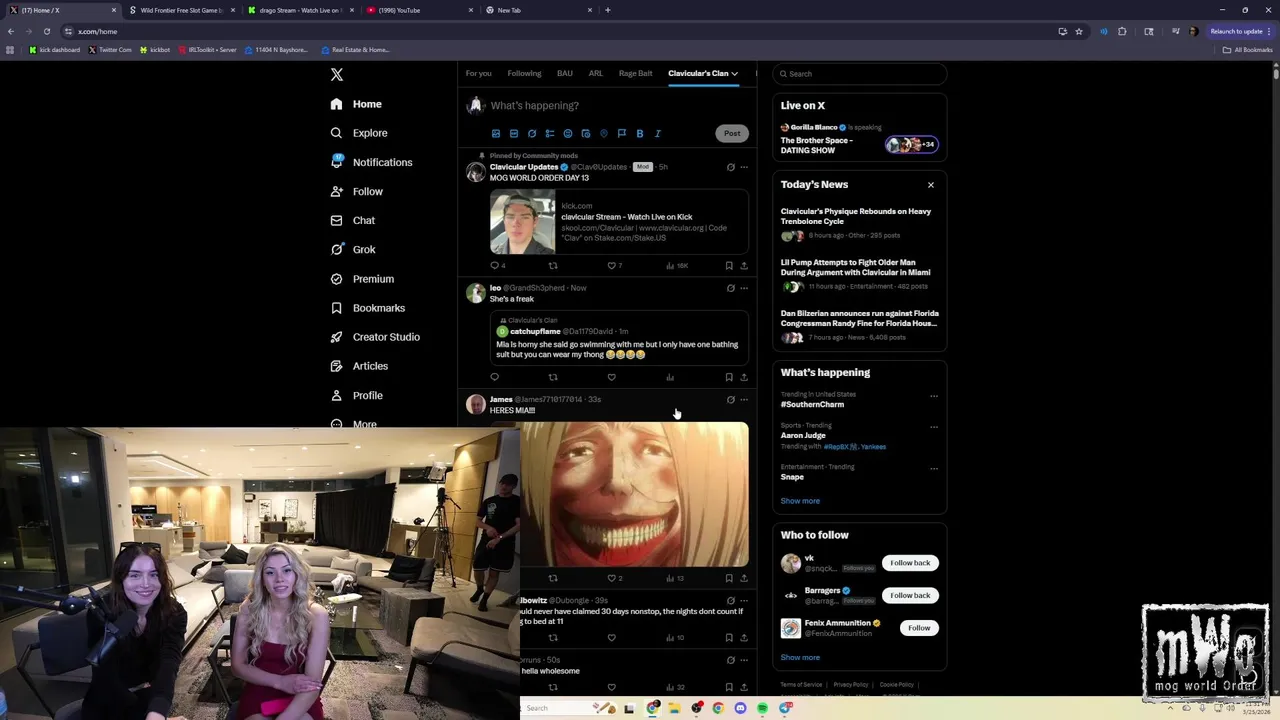Share the Clavicular Updates pinned post
This screenshot has width=1280, height=720.
pos(743,266)
